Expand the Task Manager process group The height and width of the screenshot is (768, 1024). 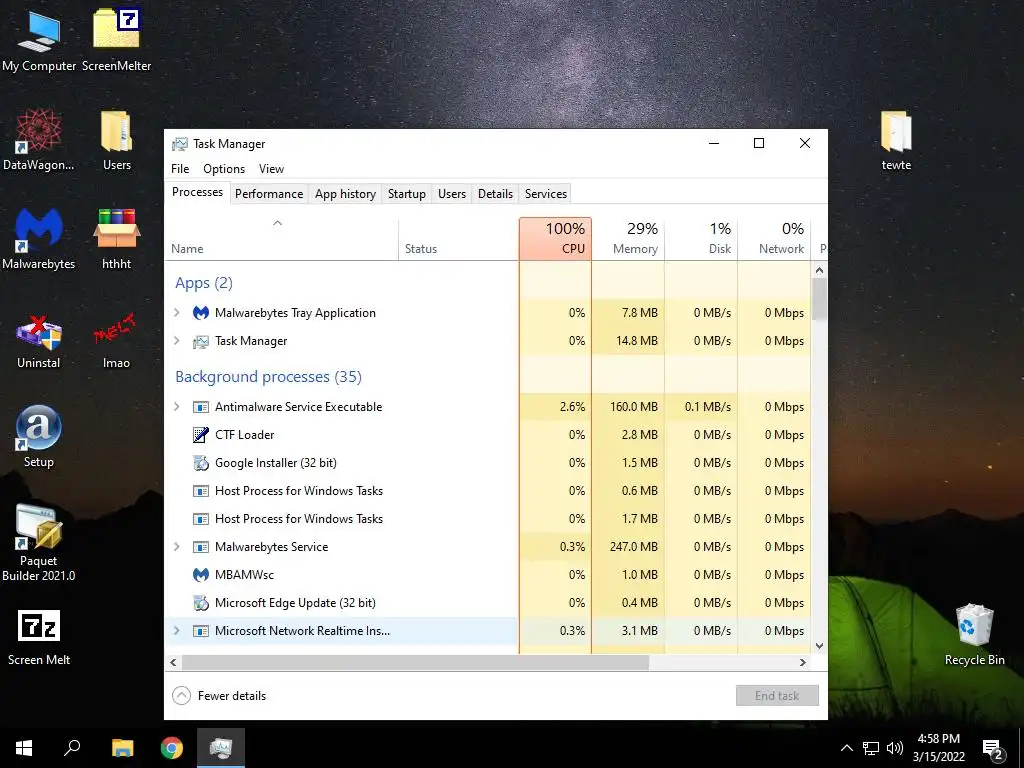click(176, 341)
